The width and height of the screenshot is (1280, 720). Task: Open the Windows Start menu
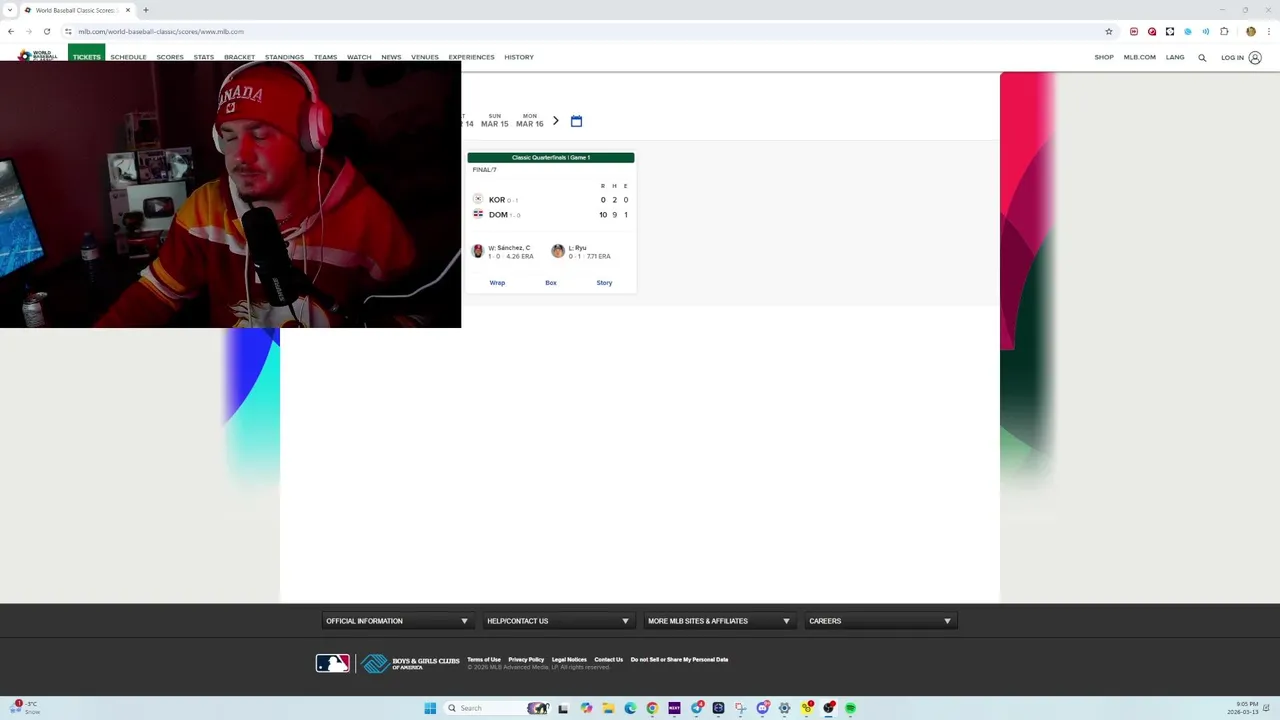point(430,708)
